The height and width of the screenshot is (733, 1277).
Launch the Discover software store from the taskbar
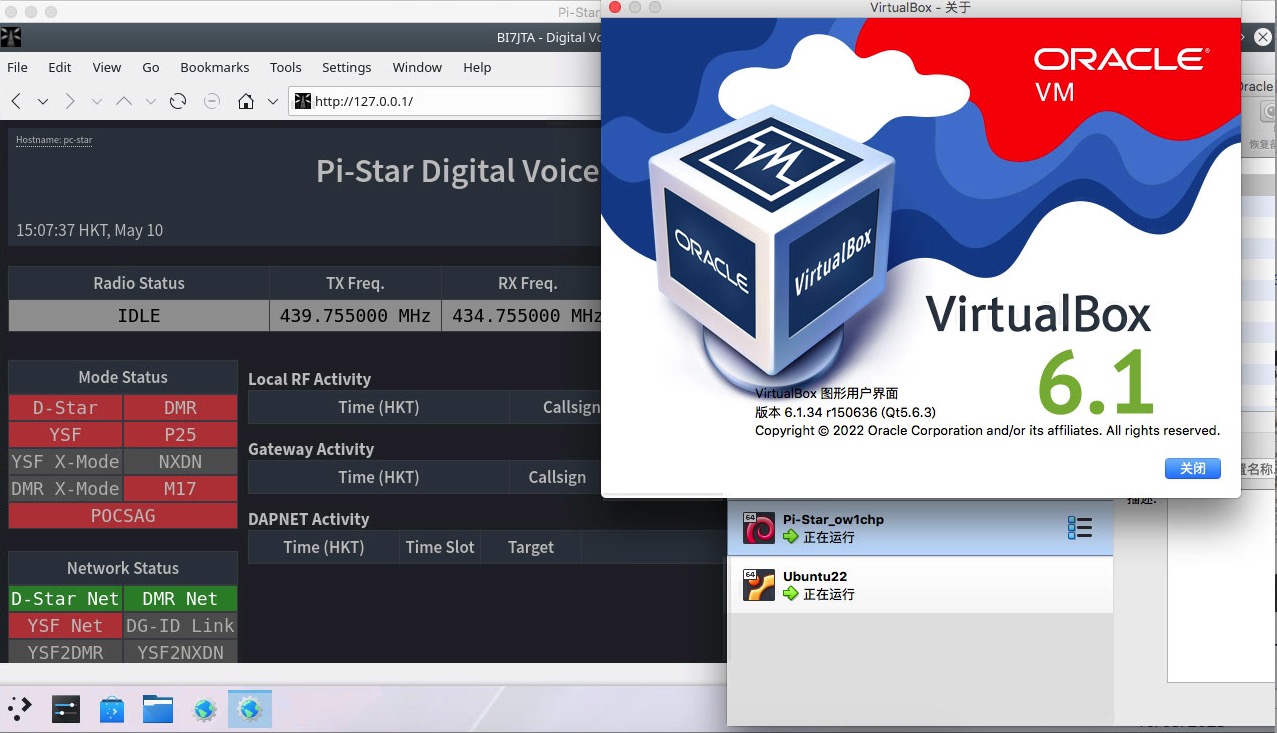click(x=112, y=710)
